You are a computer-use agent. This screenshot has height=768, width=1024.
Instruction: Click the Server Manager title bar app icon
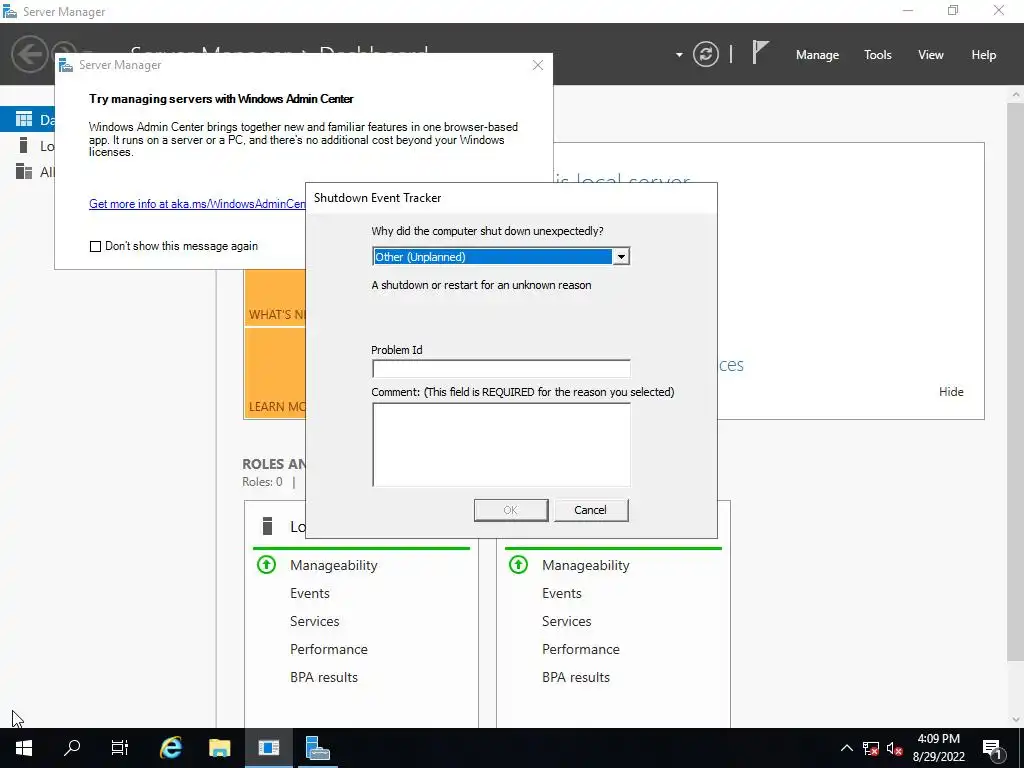[10, 12]
